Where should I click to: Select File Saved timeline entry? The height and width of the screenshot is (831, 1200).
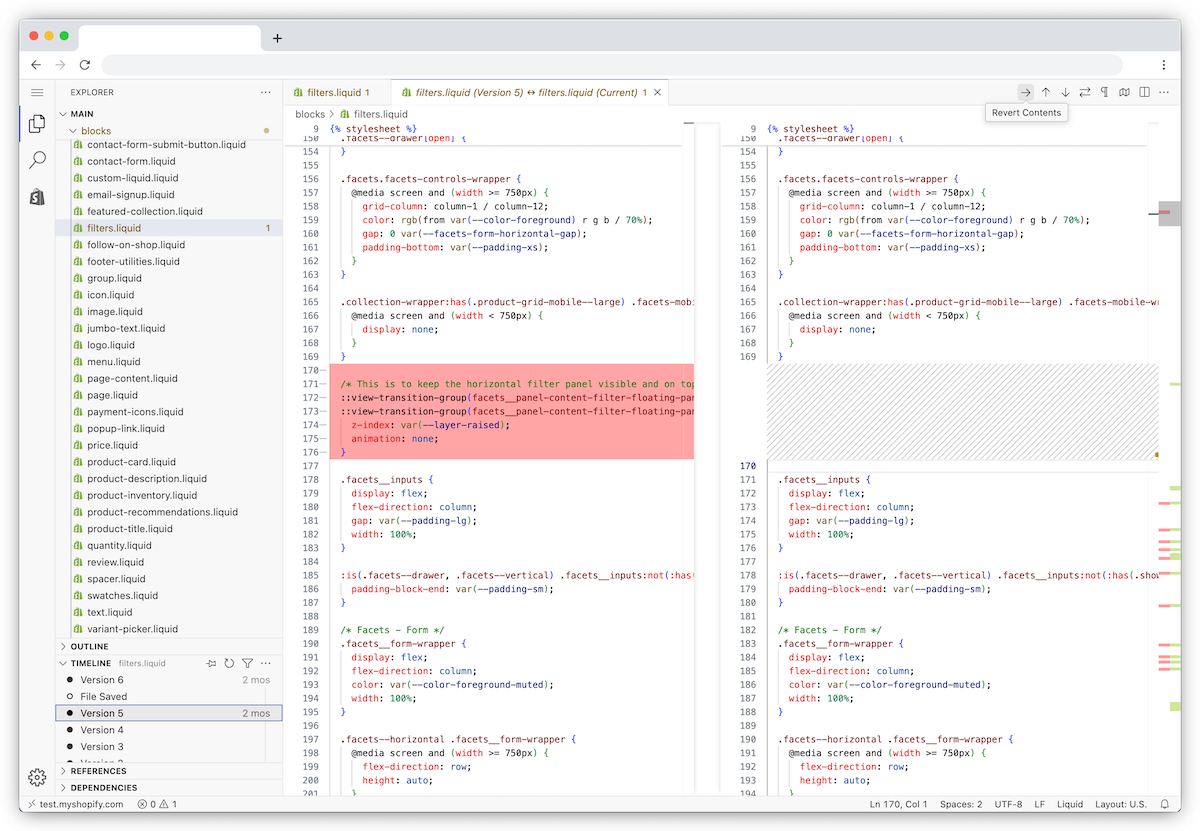(168, 696)
